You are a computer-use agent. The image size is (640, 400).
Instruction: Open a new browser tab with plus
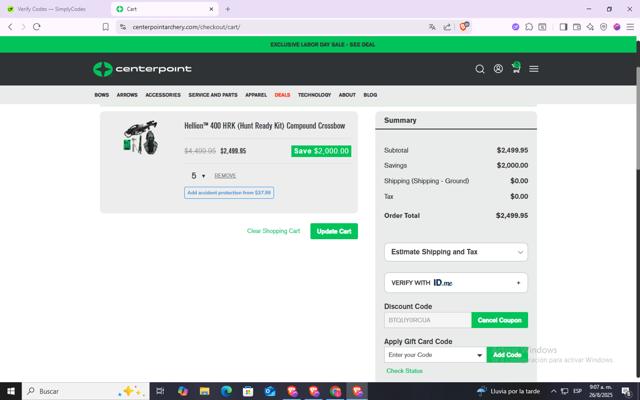point(228,9)
